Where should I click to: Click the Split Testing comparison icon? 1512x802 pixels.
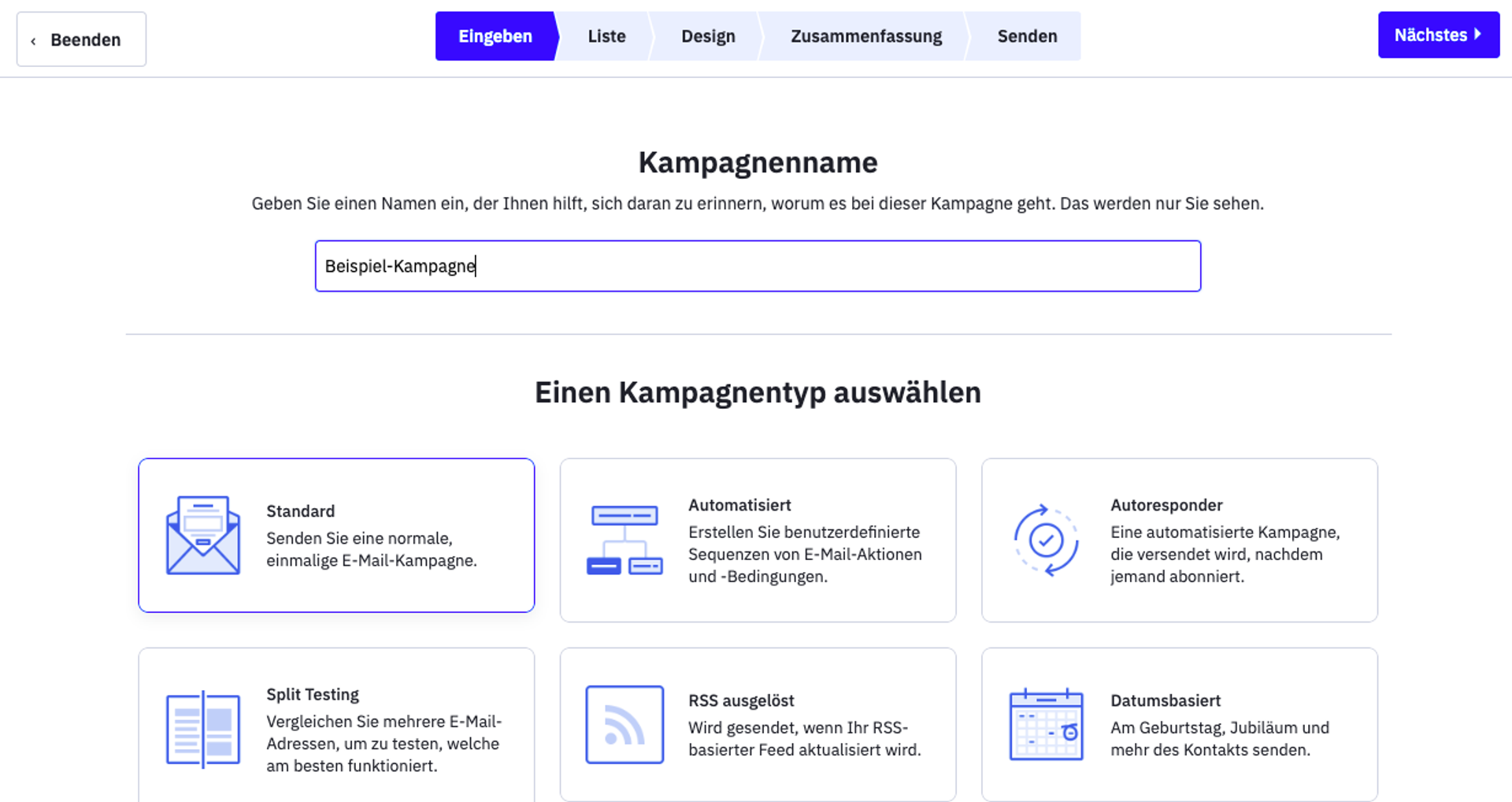click(202, 730)
